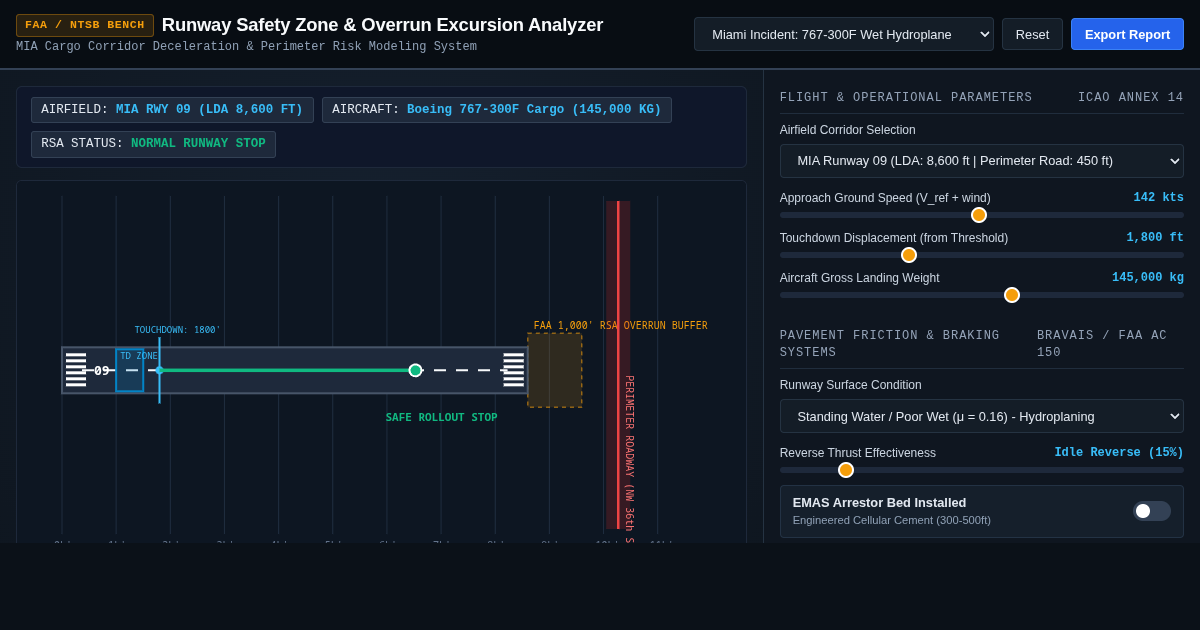
Task: Click the ICAO ANNEX 14 label
Action: [1131, 98]
